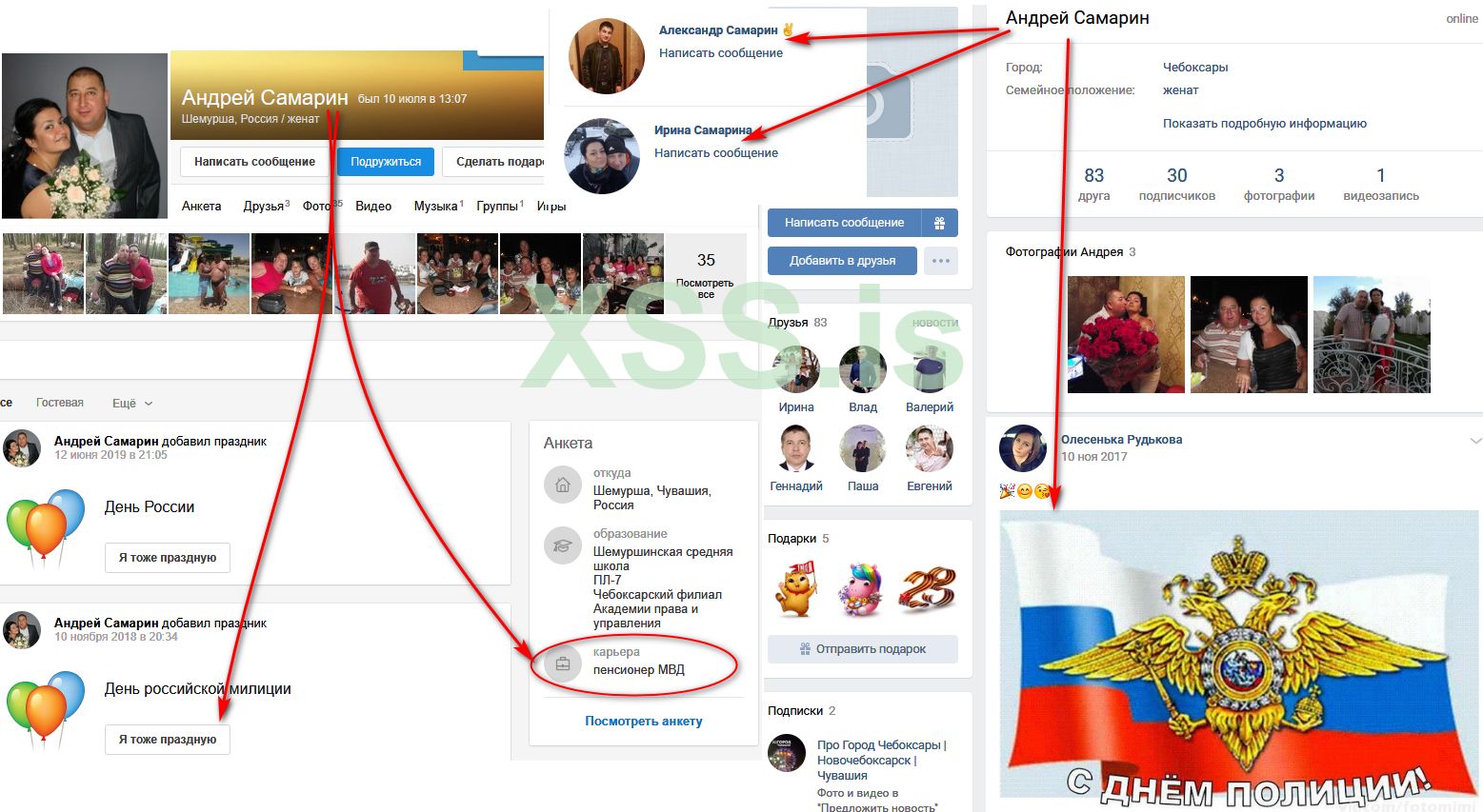The image size is (1483, 812).
Task: Click the blue Подружиться button
Action: coord(386,162)
